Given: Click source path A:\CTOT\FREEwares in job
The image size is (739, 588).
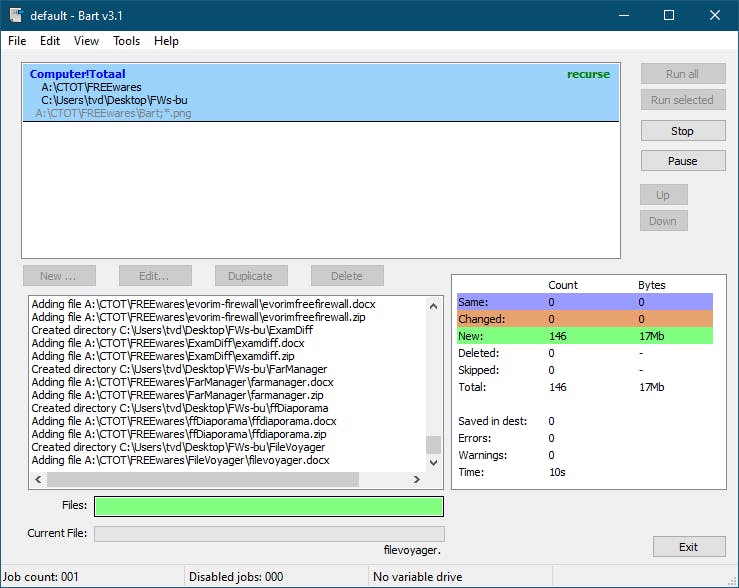Looking at the screenshot, I should 91,87.
